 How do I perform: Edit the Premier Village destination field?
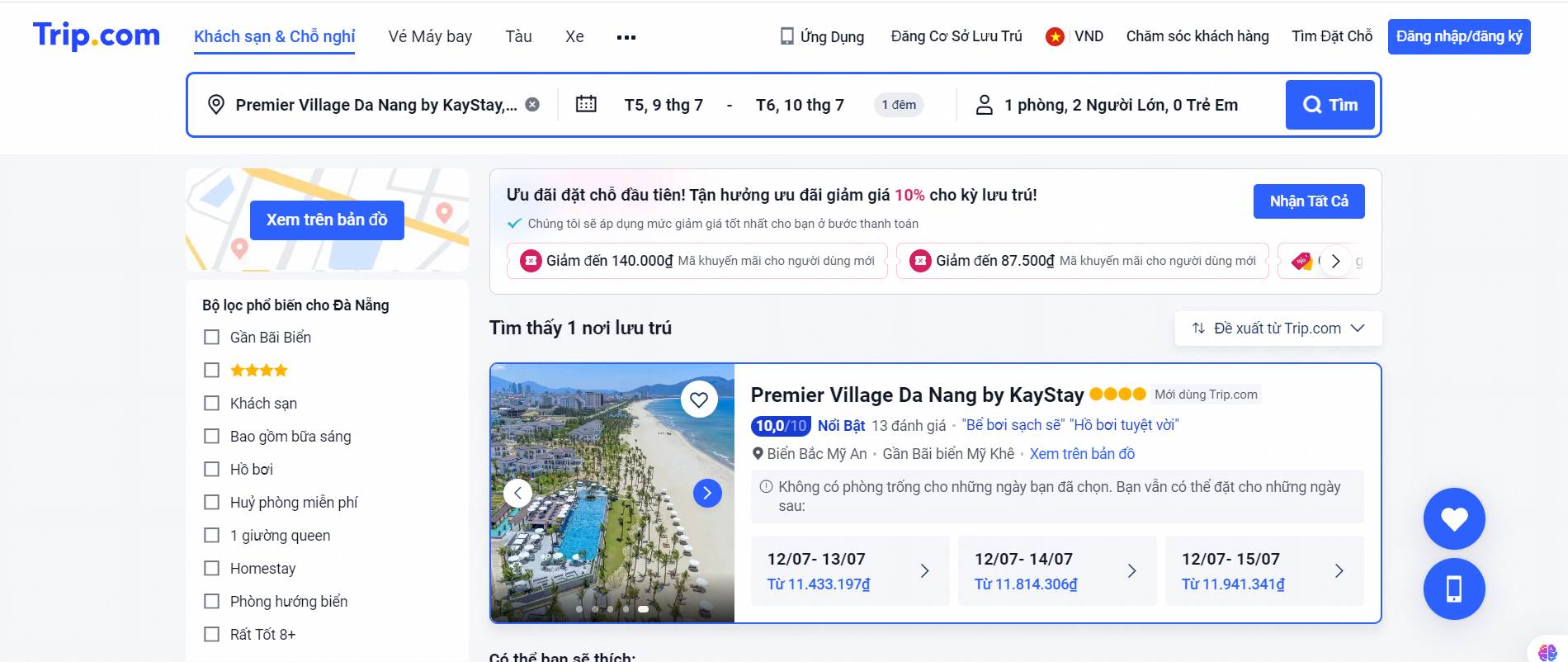coord(376,105)
